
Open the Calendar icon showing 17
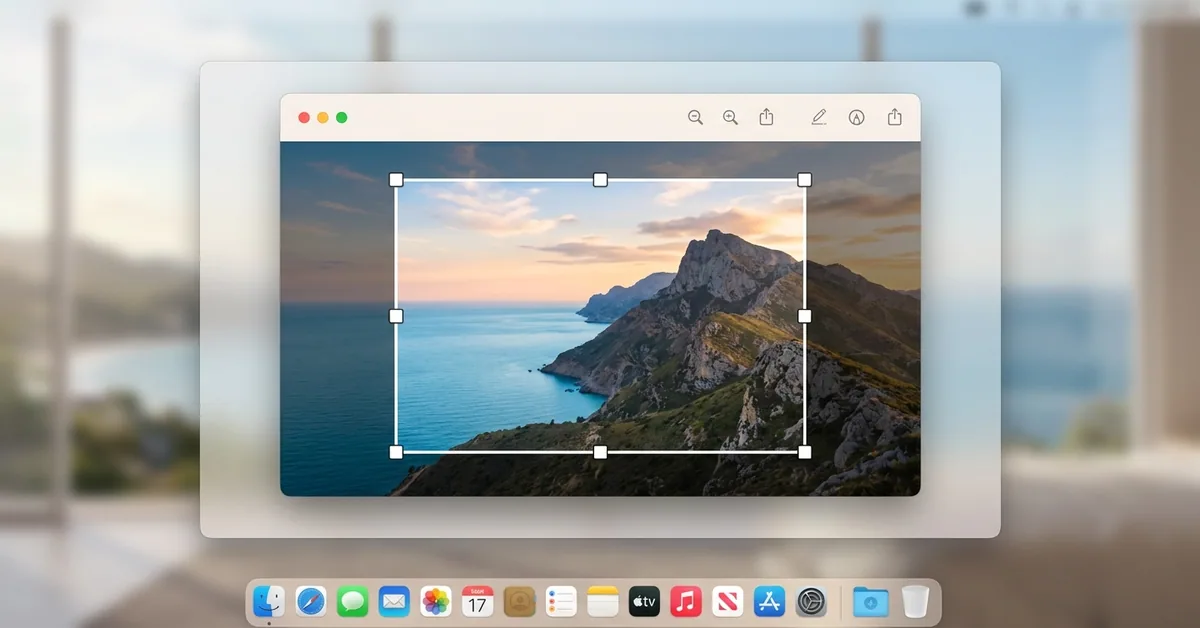coord(478,601)
